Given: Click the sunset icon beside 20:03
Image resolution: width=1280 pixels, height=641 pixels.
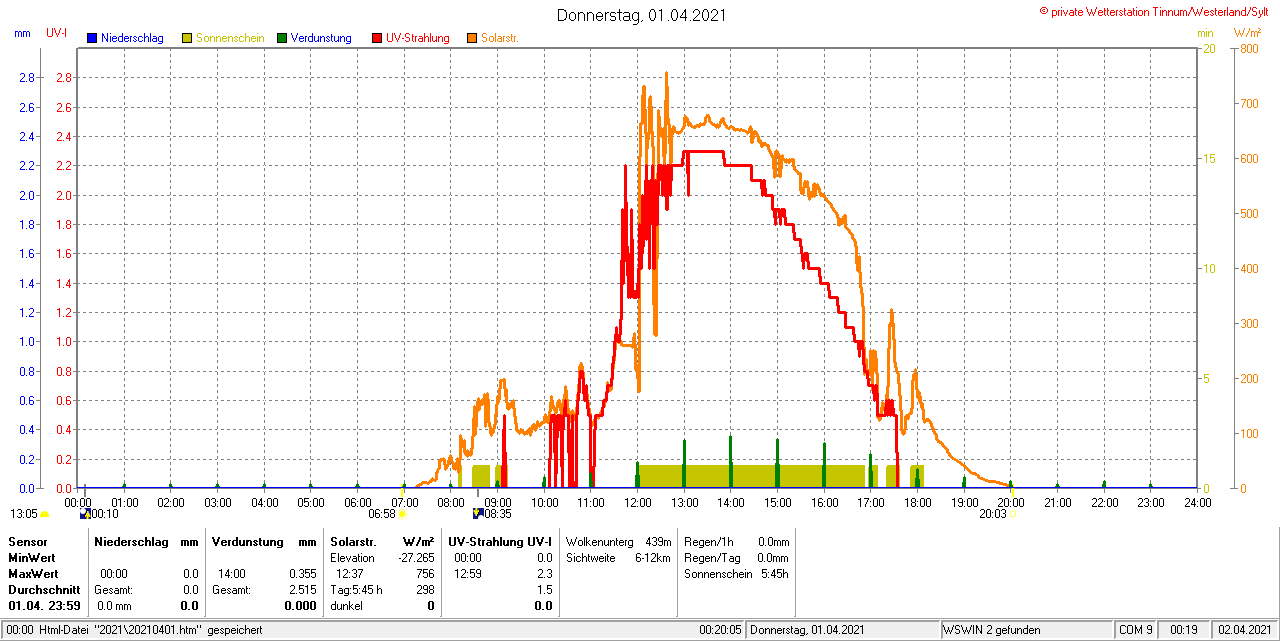Looking at the screenshot, I should coord(1013,514).
